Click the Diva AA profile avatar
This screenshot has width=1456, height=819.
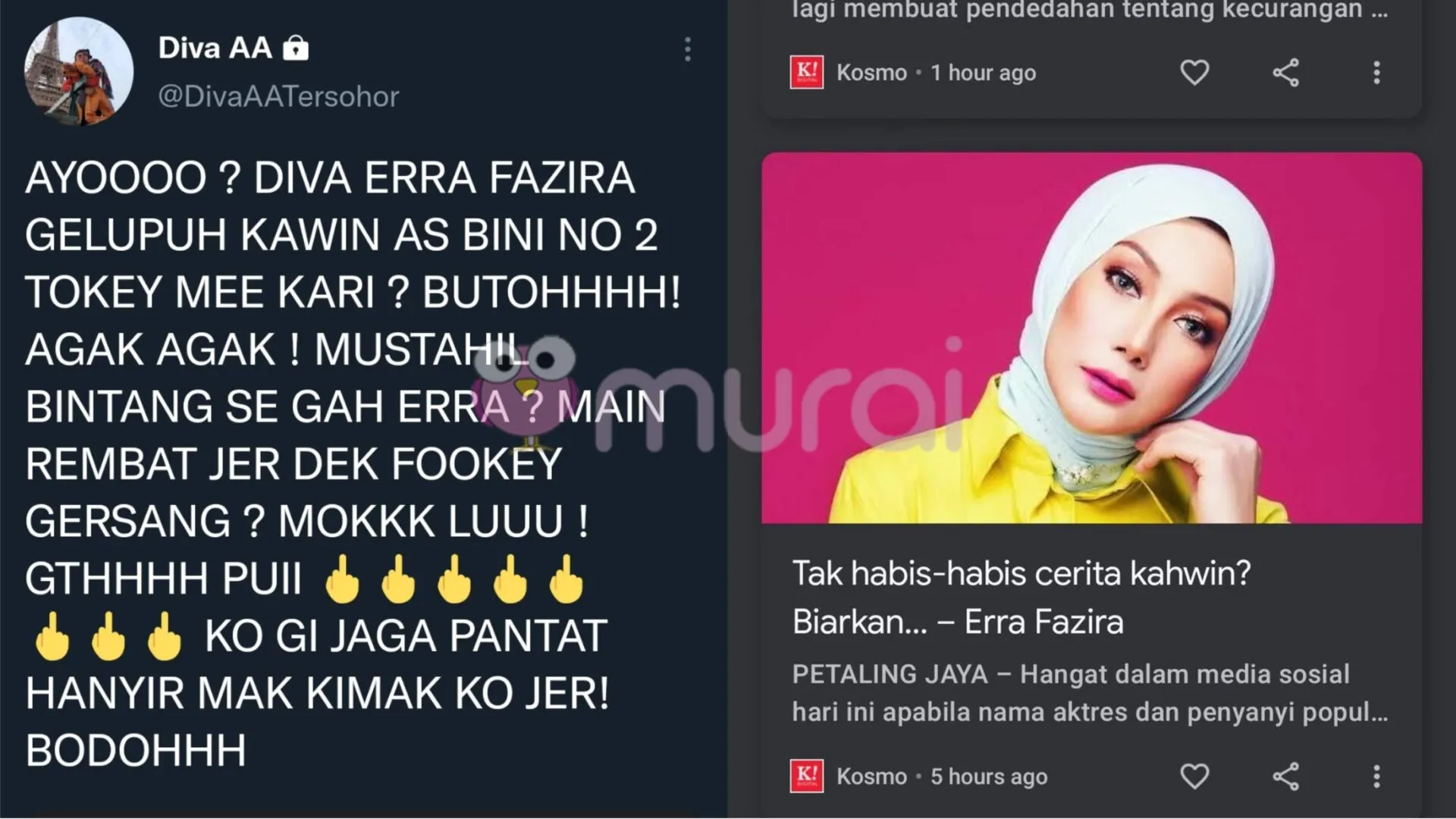pos(79,71)
